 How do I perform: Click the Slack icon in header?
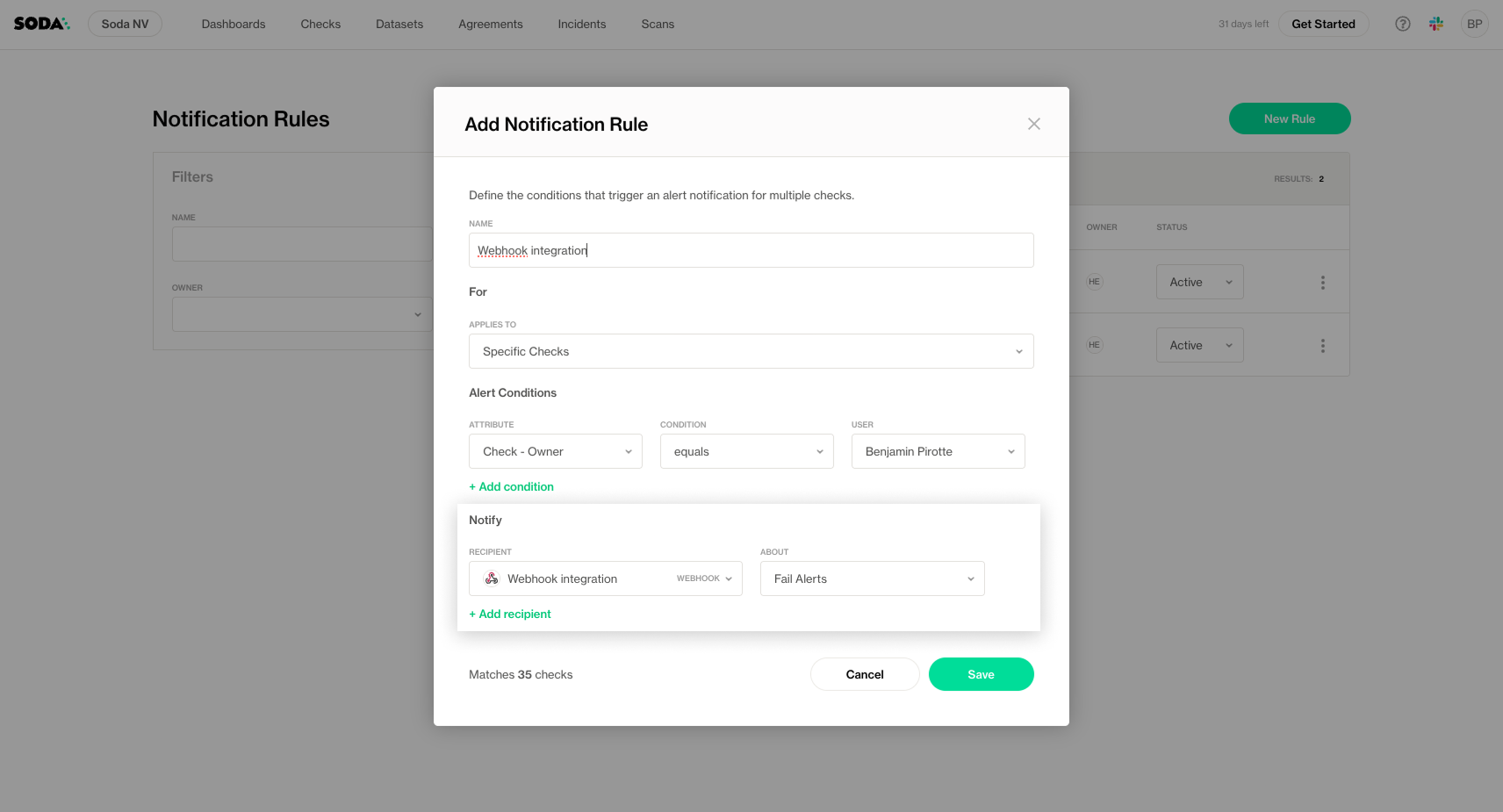pyautogui.click(x=1436, y=24)
